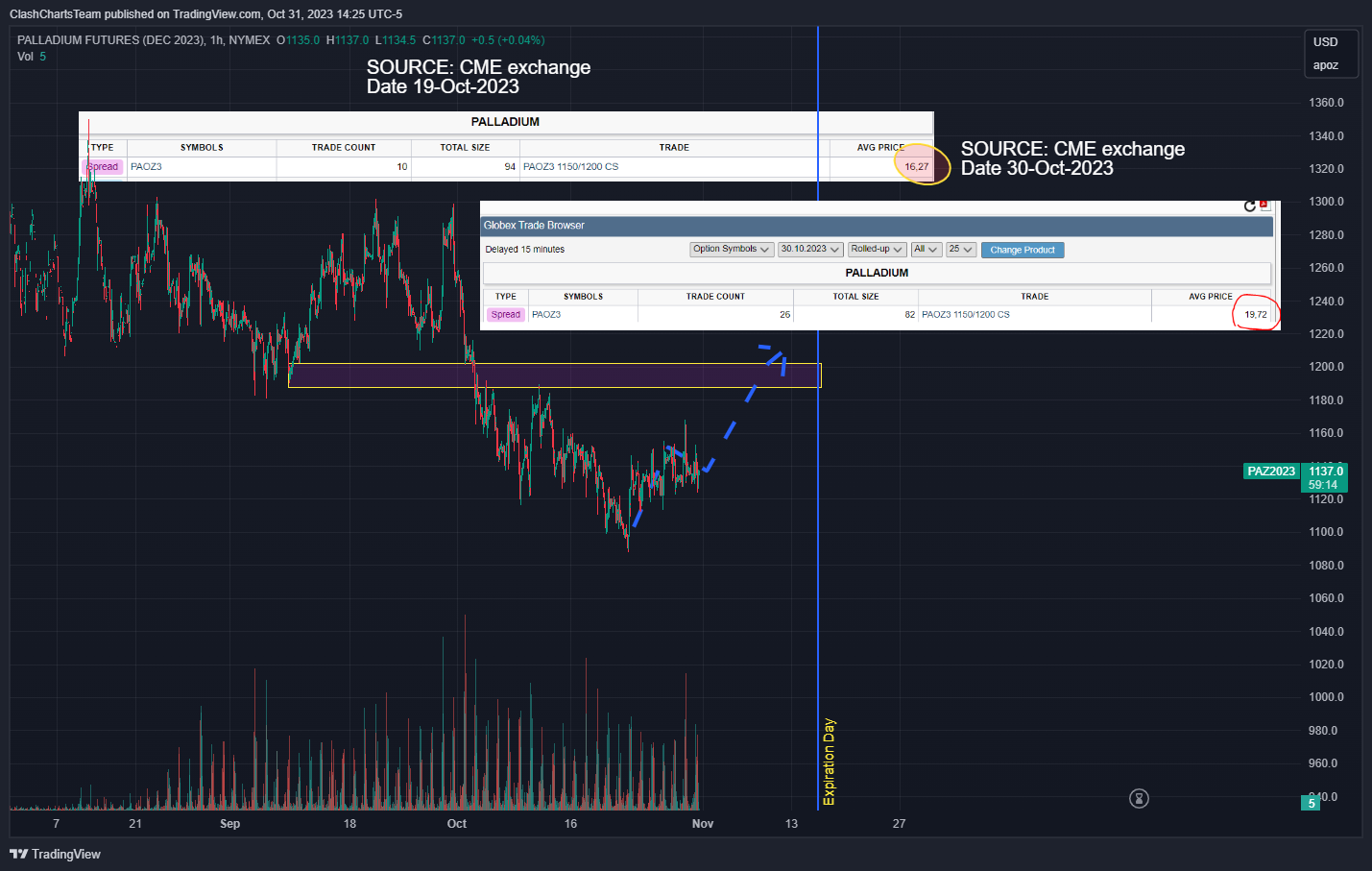This screenshot has width=1372, height=871.
Task: Click the average price value 19,72
Action: coord(1256,314)
